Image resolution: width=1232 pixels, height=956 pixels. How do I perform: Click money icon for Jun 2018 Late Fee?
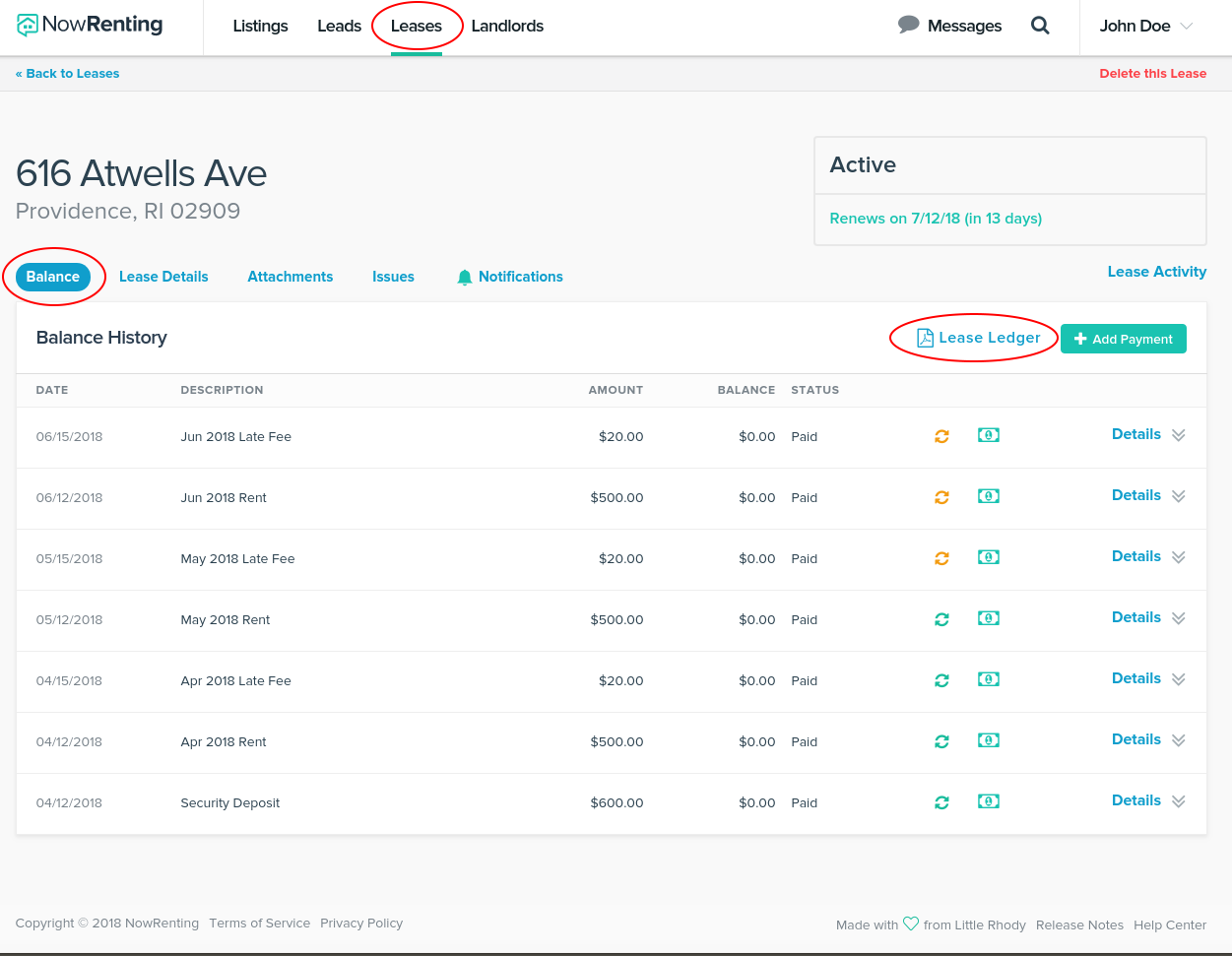coord(989,435)
